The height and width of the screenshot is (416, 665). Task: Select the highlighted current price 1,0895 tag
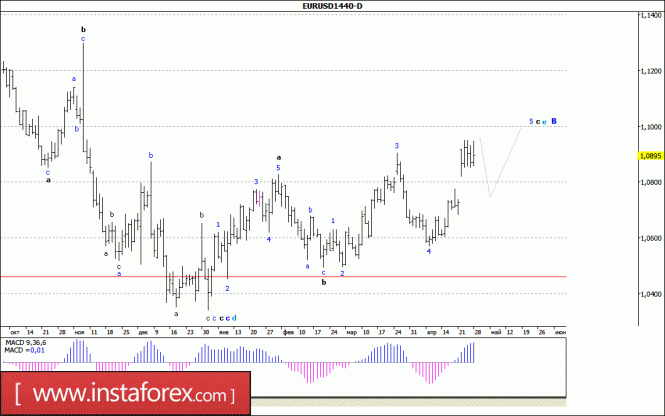pyautogui.click(x=651, y=156)
